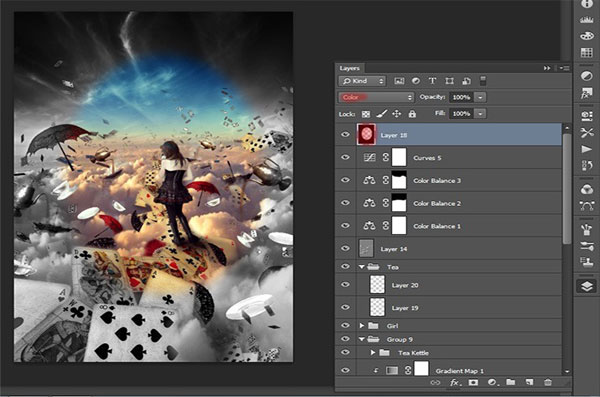
Task: Add a layer style with fx icon
Action: coord(454,382)
